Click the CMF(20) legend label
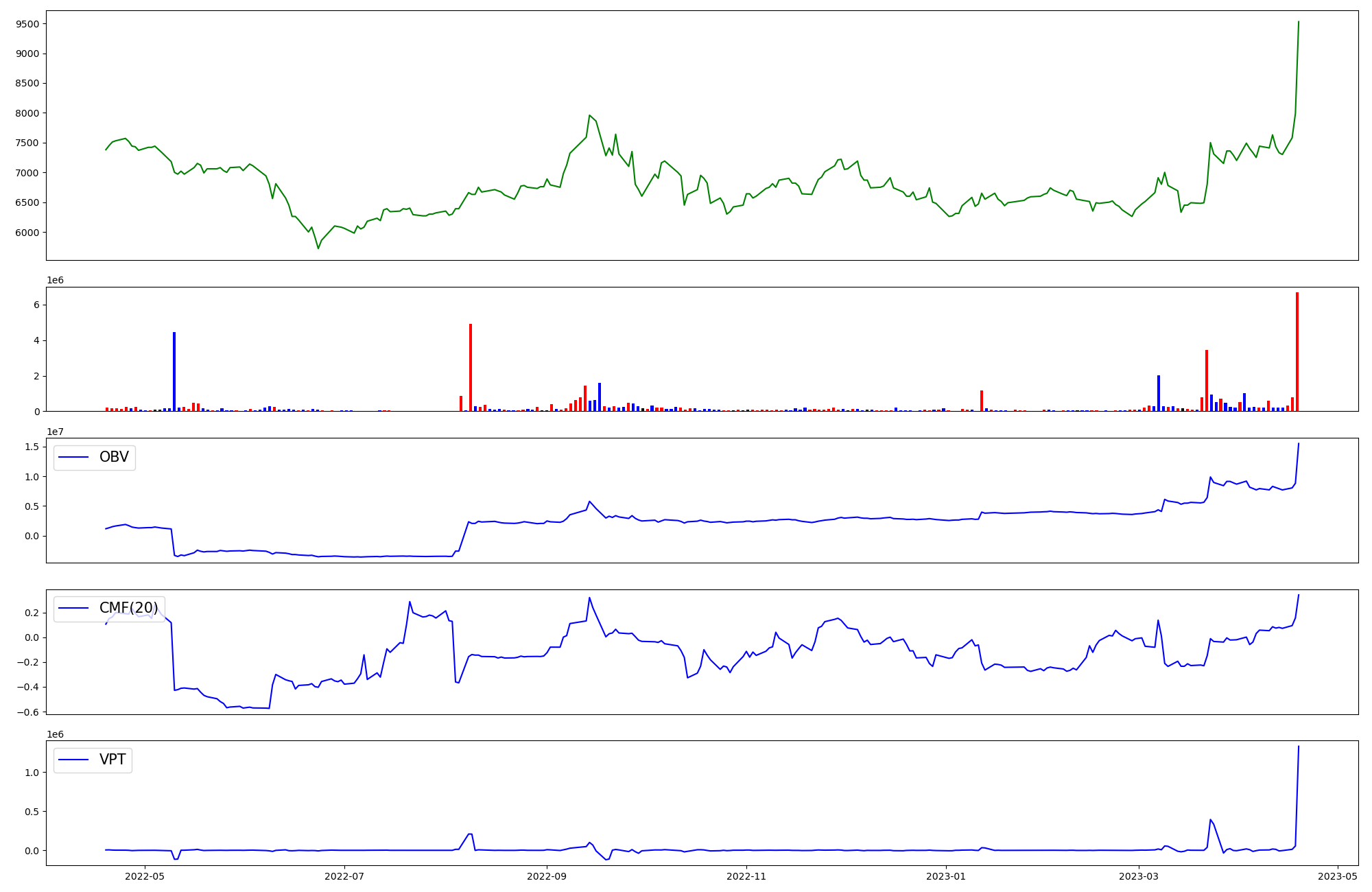 tap(128, 609)
